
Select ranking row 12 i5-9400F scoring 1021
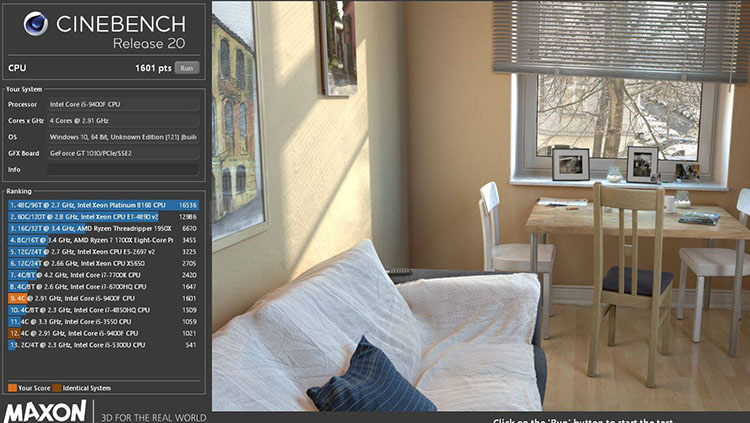click(103, 333)
